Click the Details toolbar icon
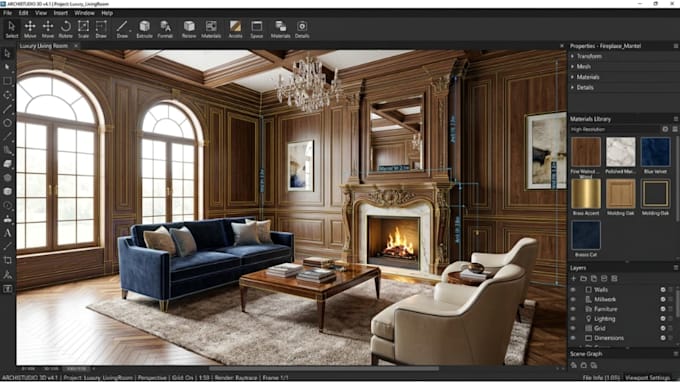Screen dimensions: 680x383 point(302,29)
